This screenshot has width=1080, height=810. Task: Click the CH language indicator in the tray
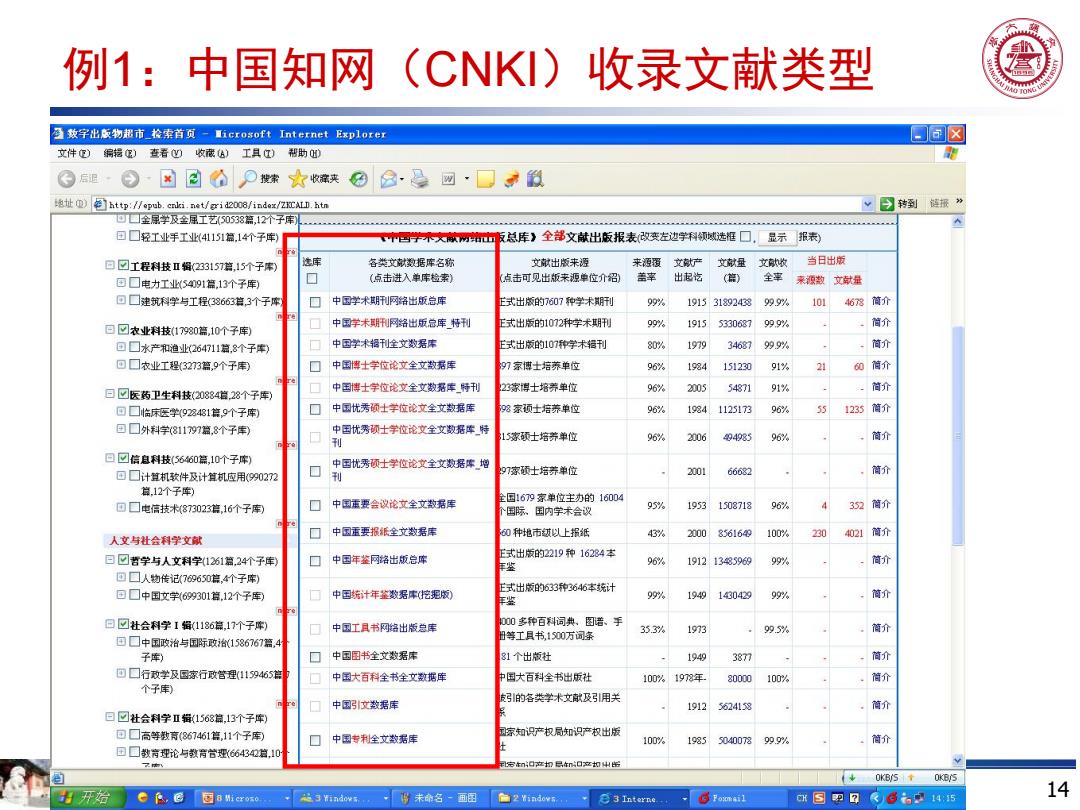(x=802, y=798)
